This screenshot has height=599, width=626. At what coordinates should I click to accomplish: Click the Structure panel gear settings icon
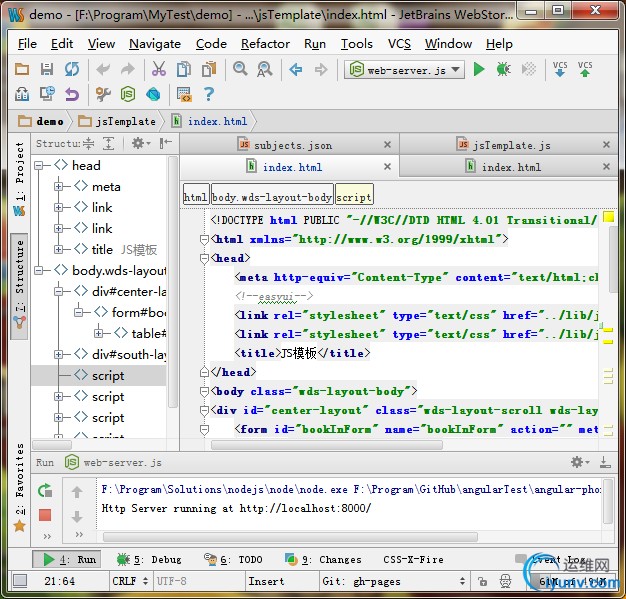coord(140,143)
